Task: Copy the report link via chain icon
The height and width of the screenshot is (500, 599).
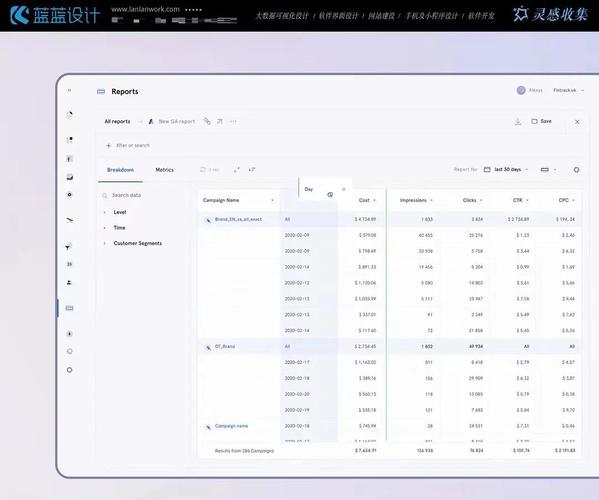Action: coord(207,121)
